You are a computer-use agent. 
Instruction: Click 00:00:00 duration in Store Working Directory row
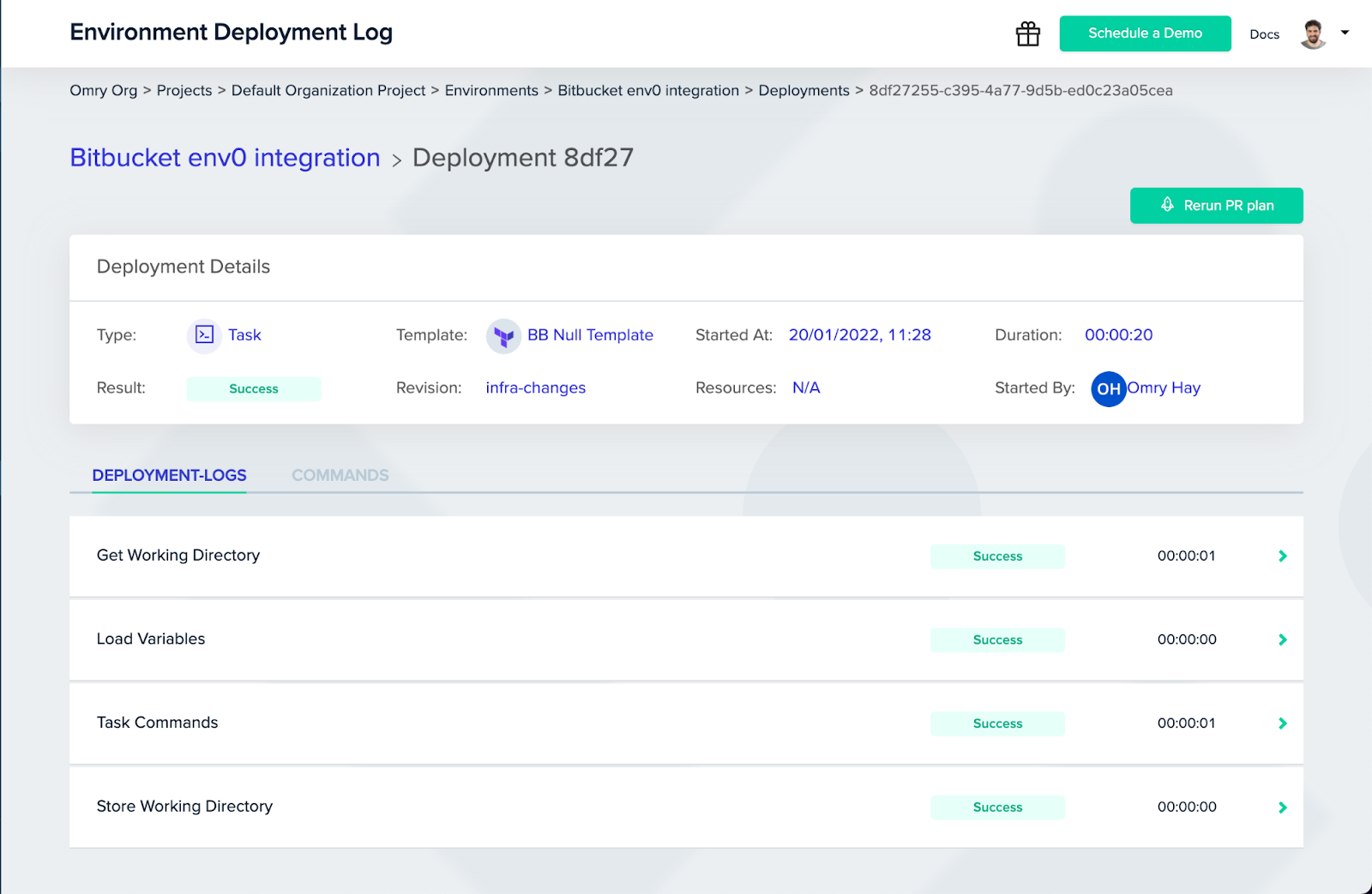pos(1187,807)
